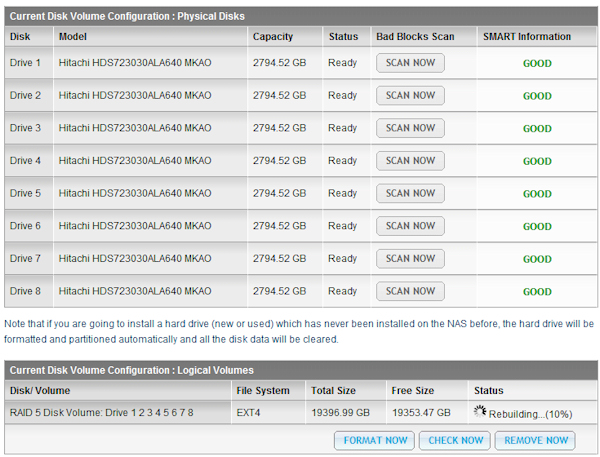The width and height of the screenshot is (600, 457).
Task: Click the Total Size column header
Action: [333, 391]
